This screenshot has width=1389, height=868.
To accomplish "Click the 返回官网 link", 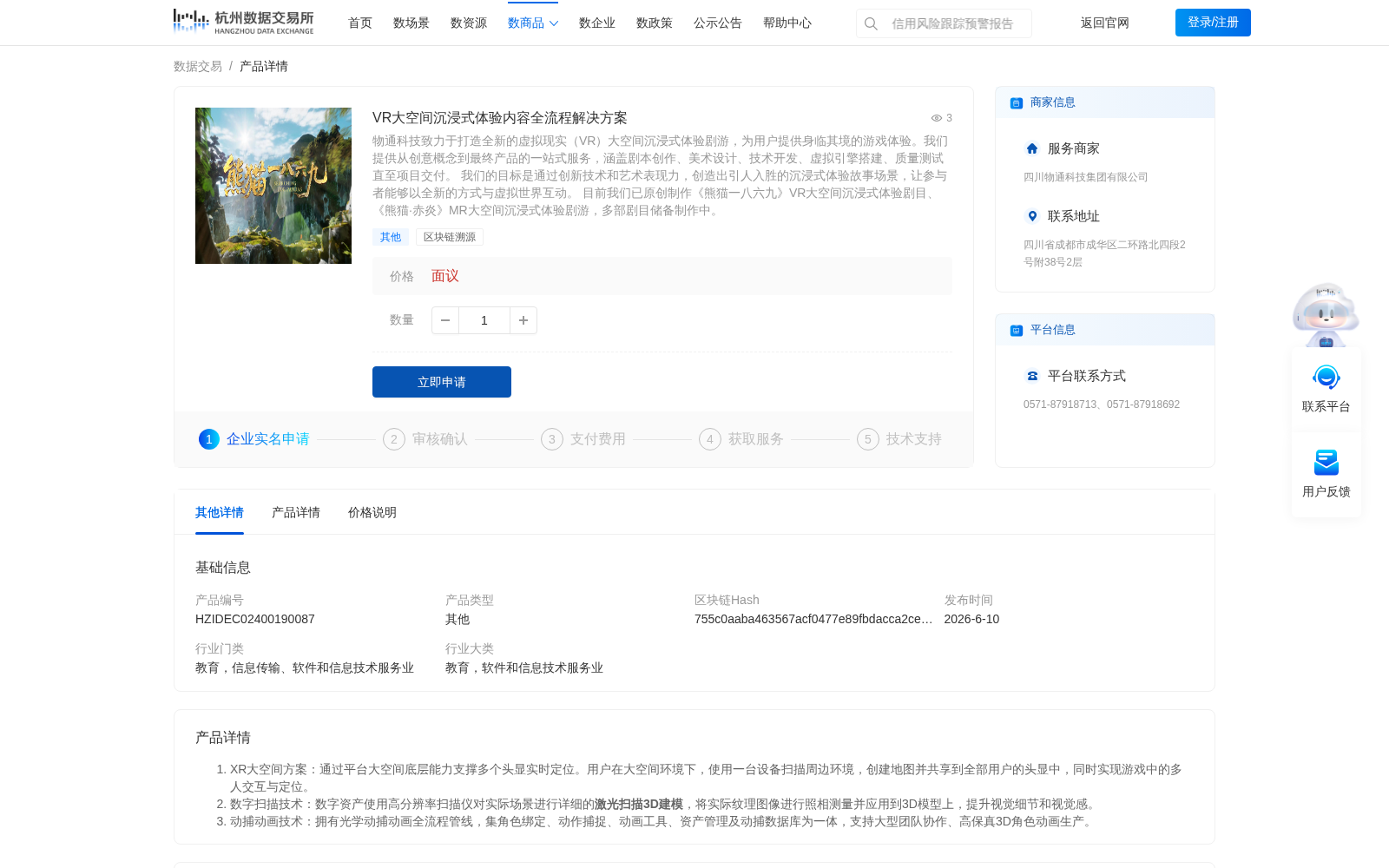I will point(1105,23).
